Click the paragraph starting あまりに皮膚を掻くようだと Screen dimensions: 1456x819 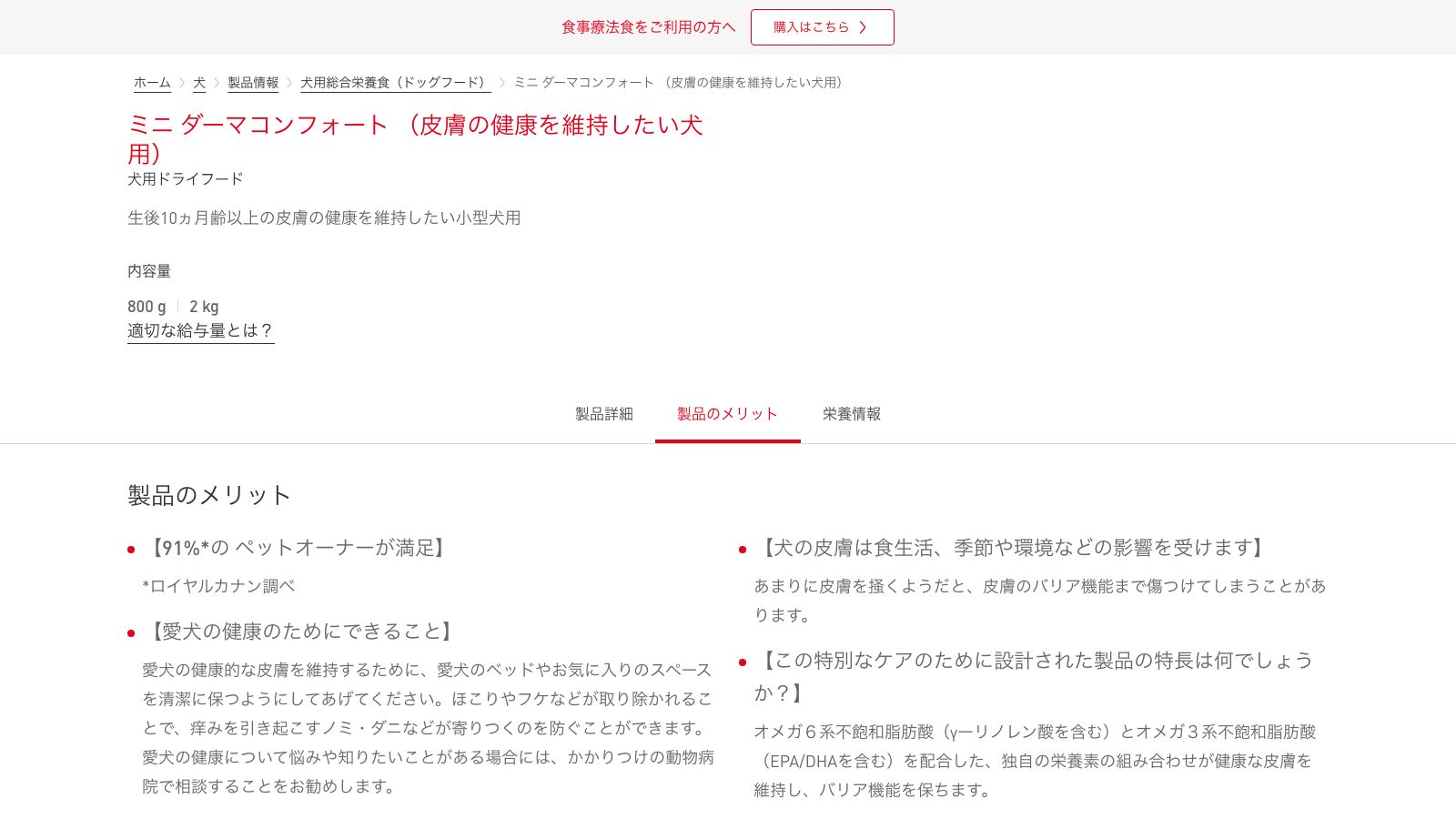tap(1040, 601)
